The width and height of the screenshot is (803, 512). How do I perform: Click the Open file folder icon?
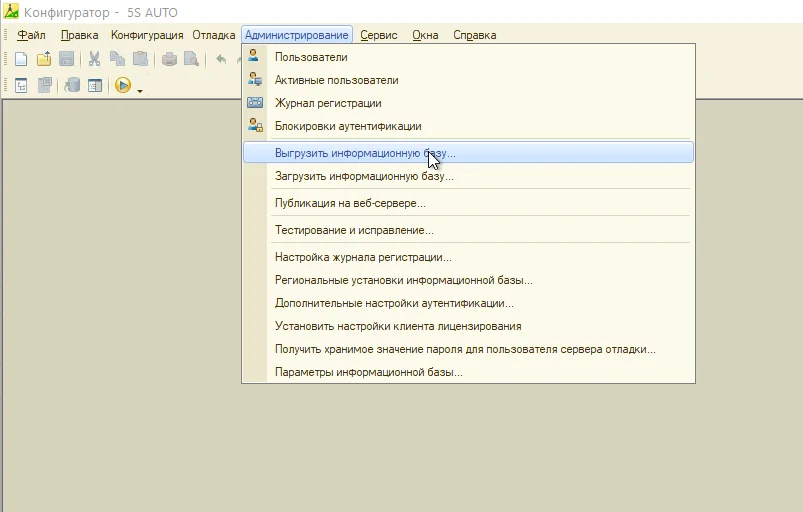tap(44, 59)
